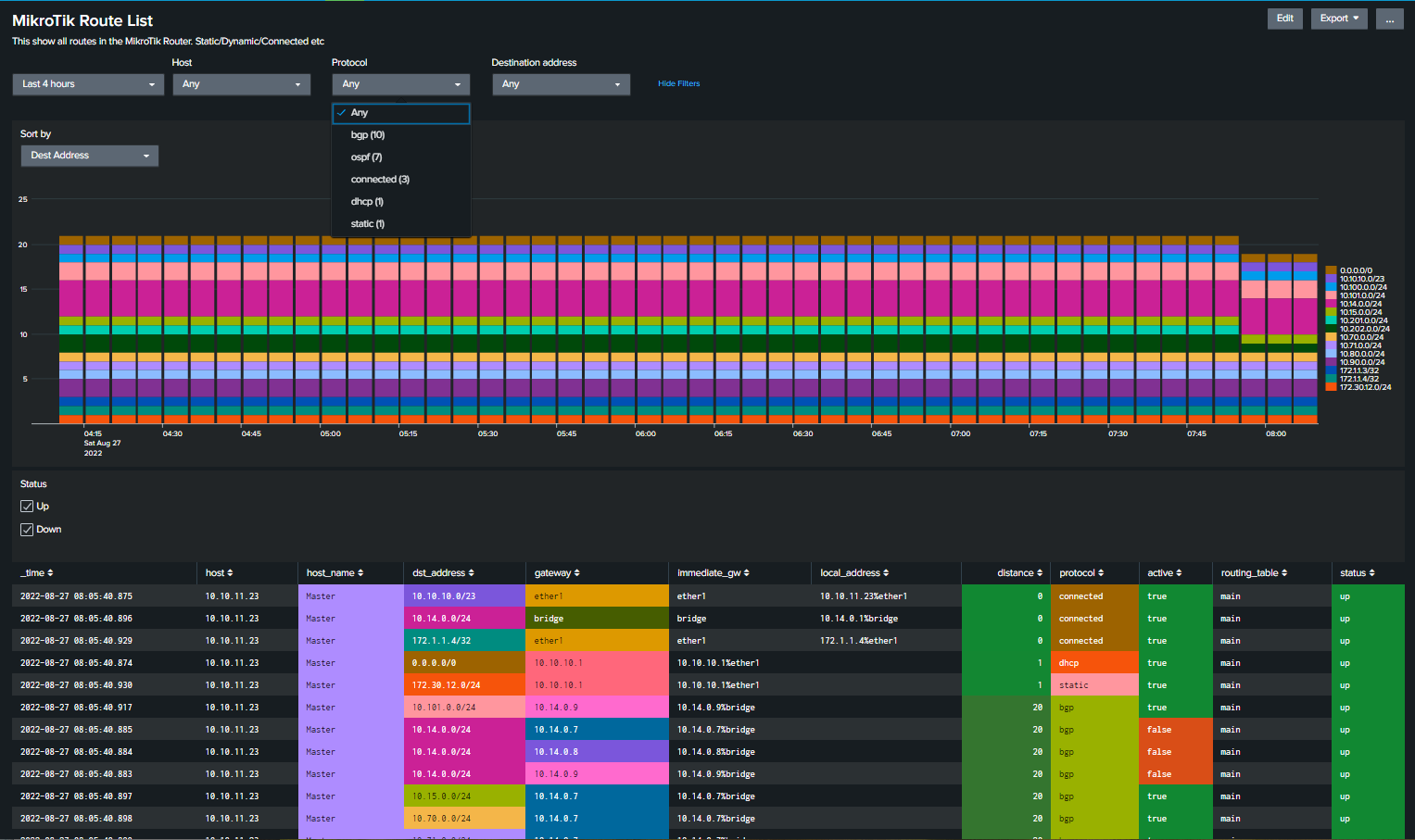The image size is (1415, 840).
Task: Open the Sort by Dest Address dropdown
Action: [89, 156]
